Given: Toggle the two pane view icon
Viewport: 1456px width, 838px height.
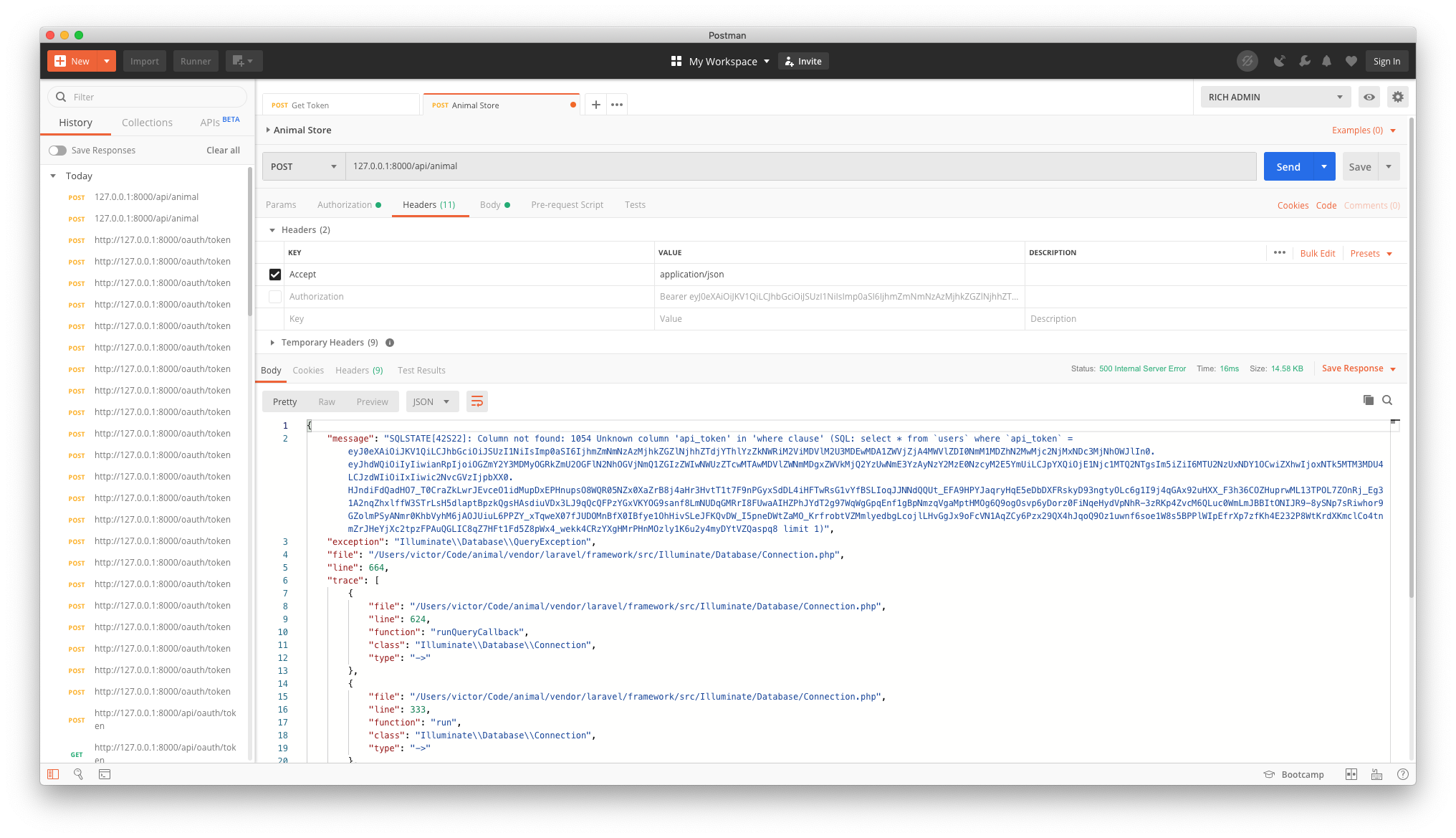Looking at the screenshot, I should click(1351, 774).
